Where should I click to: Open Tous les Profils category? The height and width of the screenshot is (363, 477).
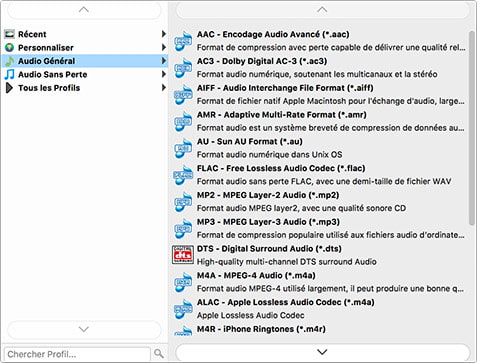point(85,88)
